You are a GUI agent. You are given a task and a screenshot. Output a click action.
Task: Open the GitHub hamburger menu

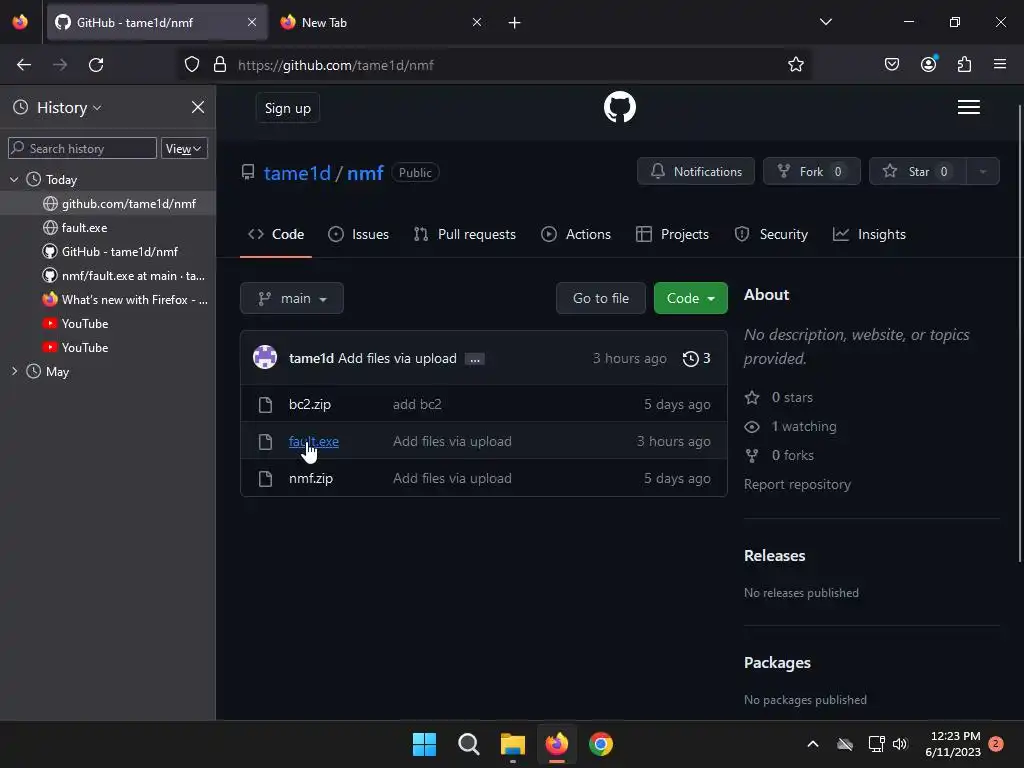968,107
